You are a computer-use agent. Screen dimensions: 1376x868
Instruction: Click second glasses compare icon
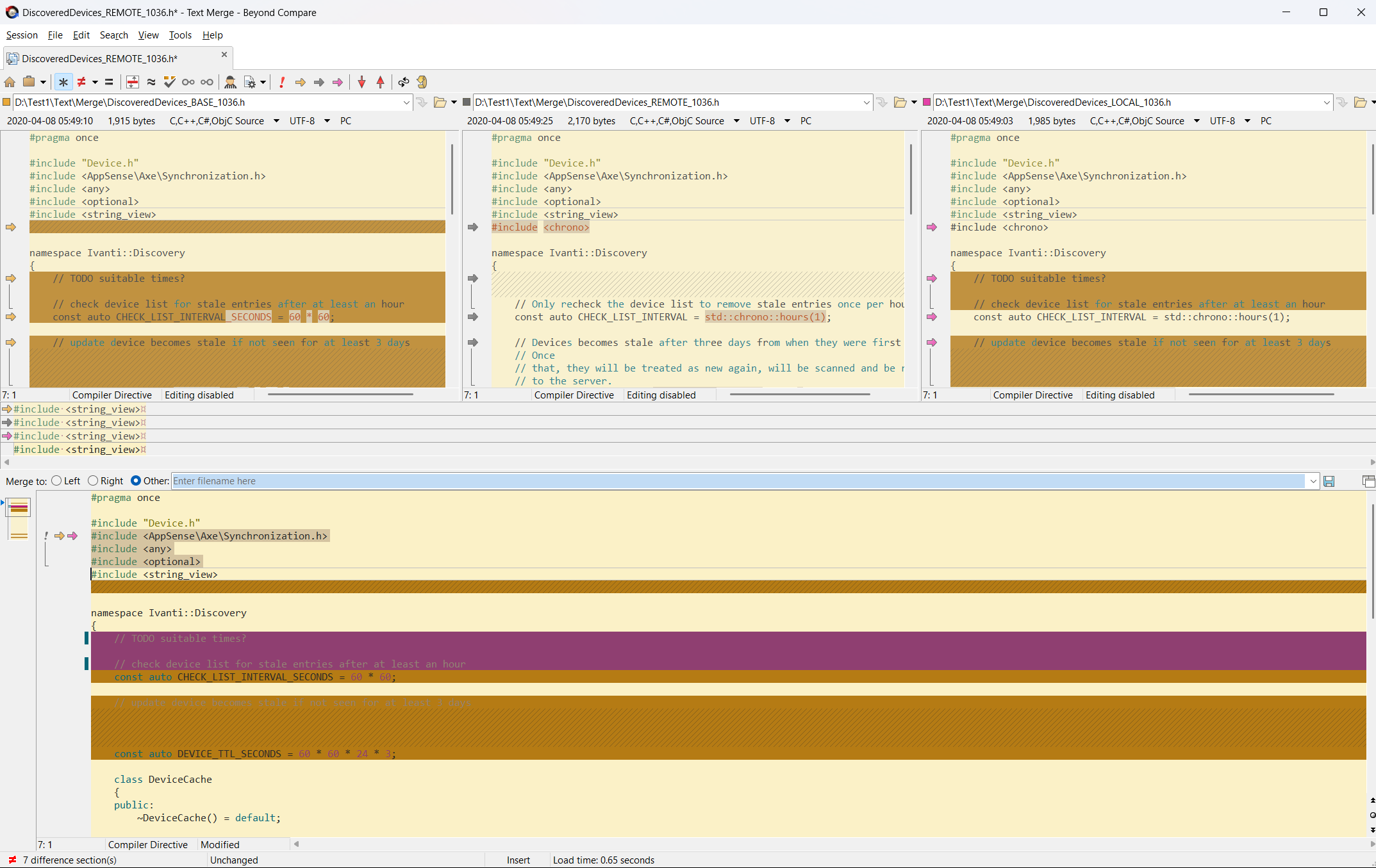point(207,82)
